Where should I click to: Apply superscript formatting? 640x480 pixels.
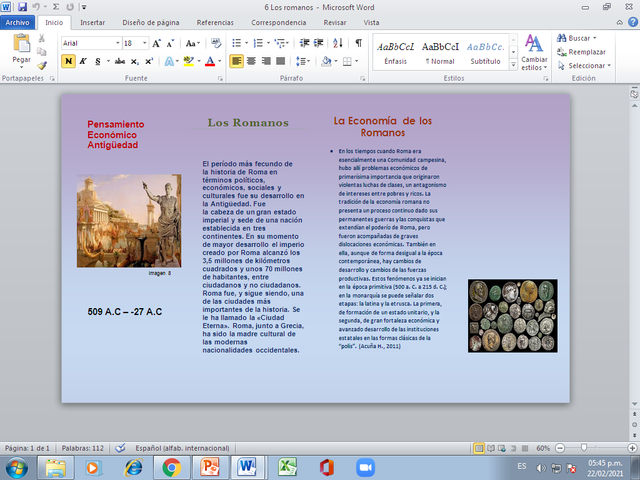(149, 62)
